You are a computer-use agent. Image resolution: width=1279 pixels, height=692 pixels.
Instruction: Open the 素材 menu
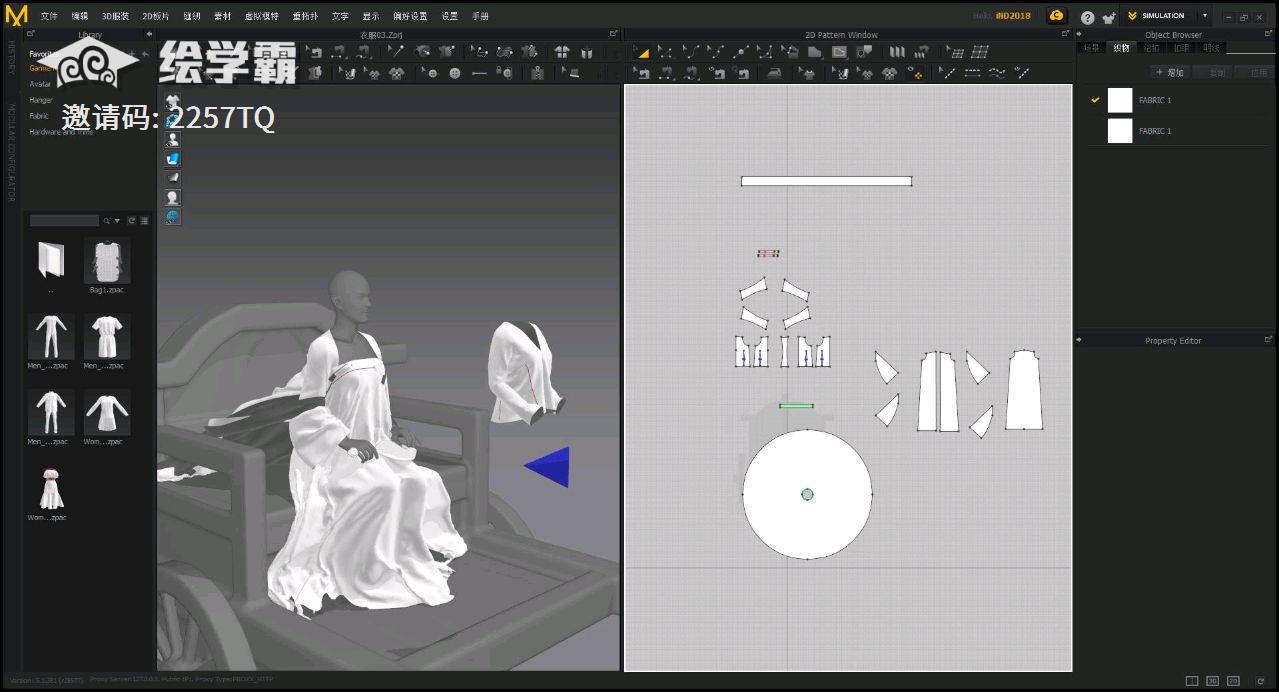[x=222, y=16]
